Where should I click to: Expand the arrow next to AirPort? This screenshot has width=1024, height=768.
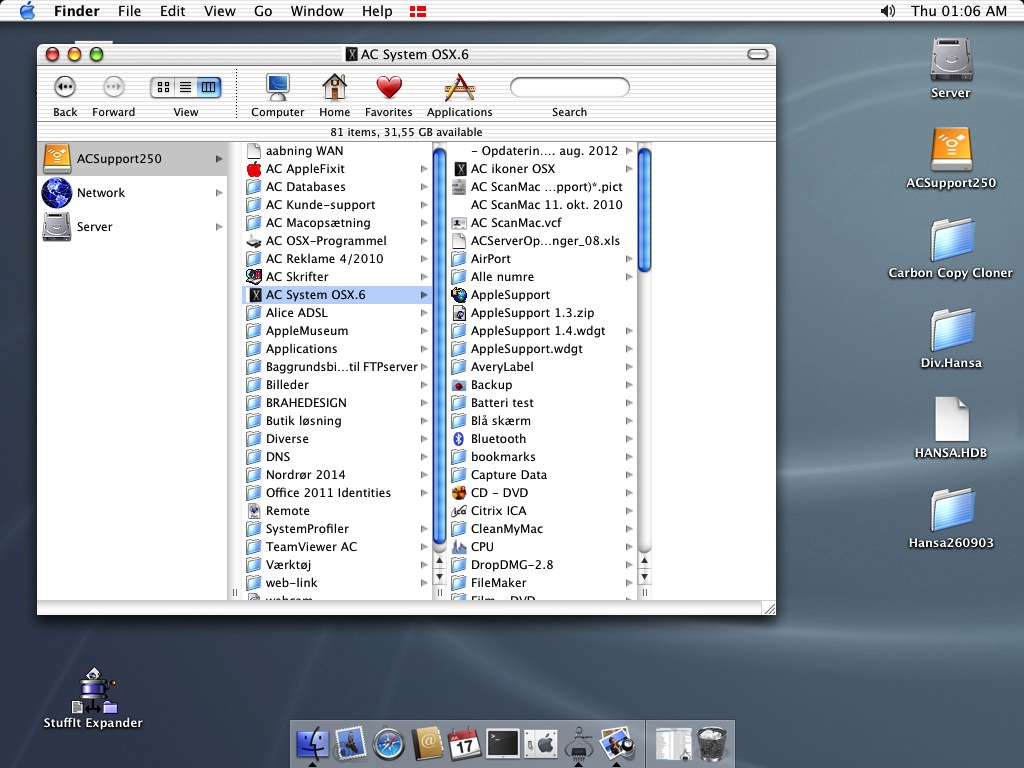(629, 259)
